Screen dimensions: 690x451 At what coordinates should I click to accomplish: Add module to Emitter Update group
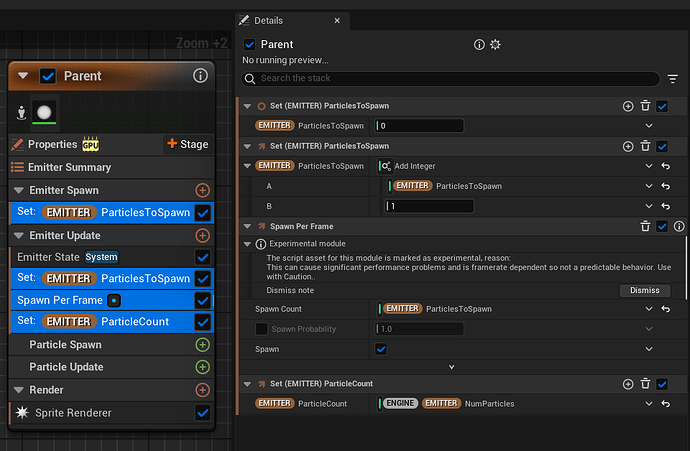point(202,235)
